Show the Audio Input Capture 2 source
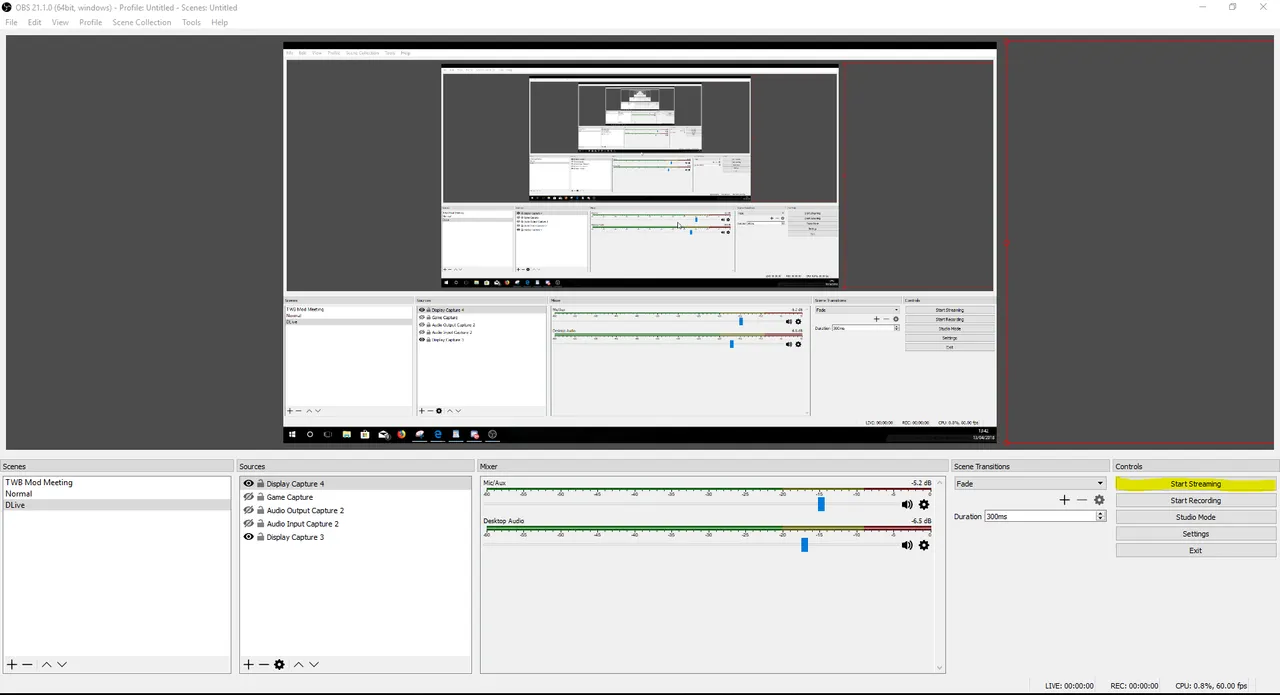The height and width of the screenshot is (695, 1280). point(249,524)
